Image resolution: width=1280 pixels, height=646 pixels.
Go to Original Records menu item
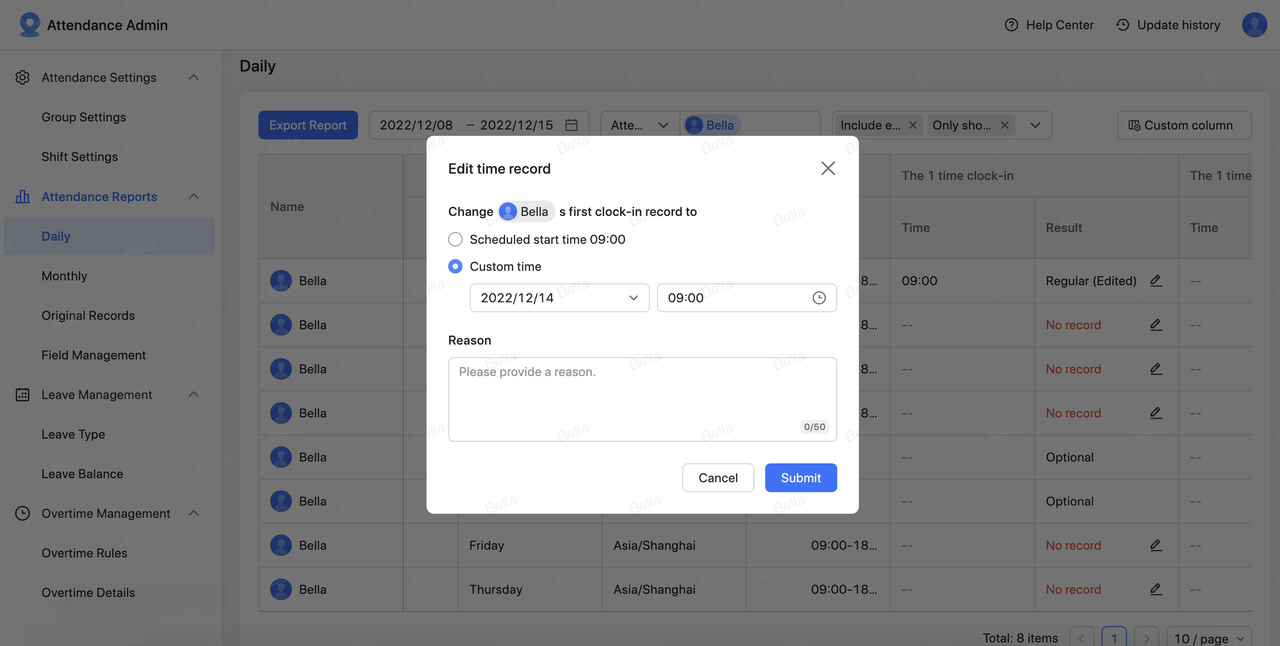click(88, 316)
